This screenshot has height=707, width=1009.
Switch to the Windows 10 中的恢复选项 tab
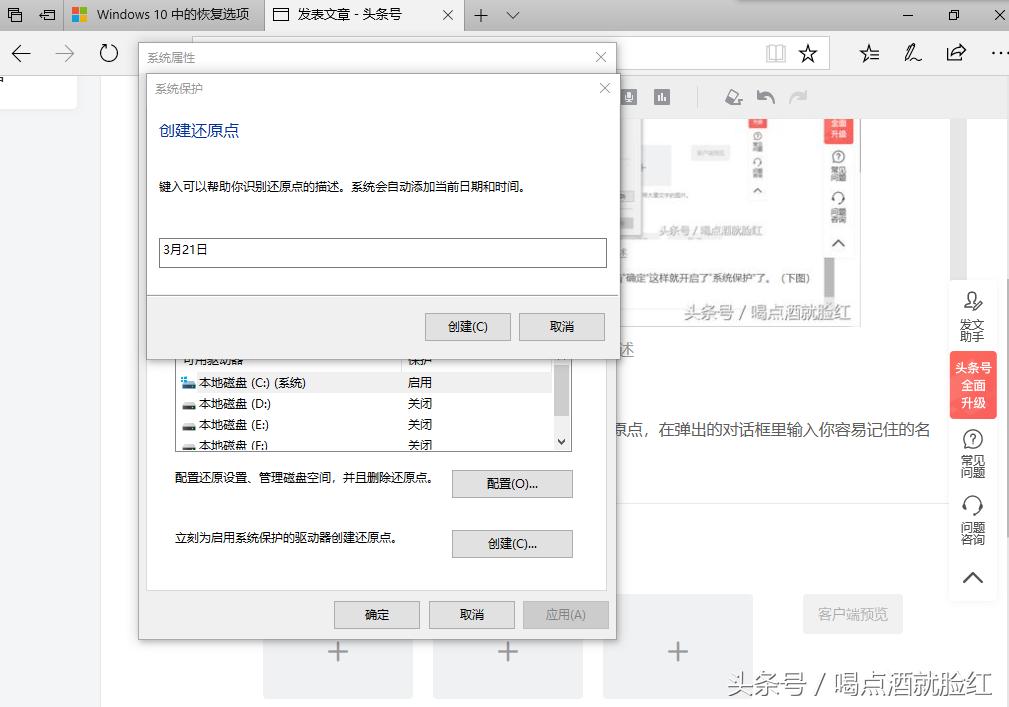163,15
